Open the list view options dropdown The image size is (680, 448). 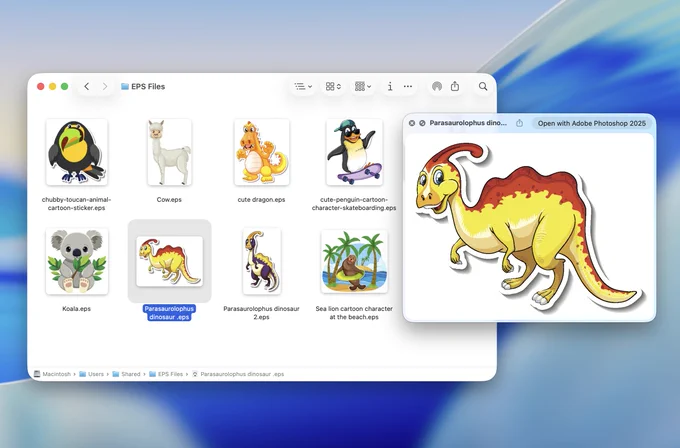pos(303,86)
